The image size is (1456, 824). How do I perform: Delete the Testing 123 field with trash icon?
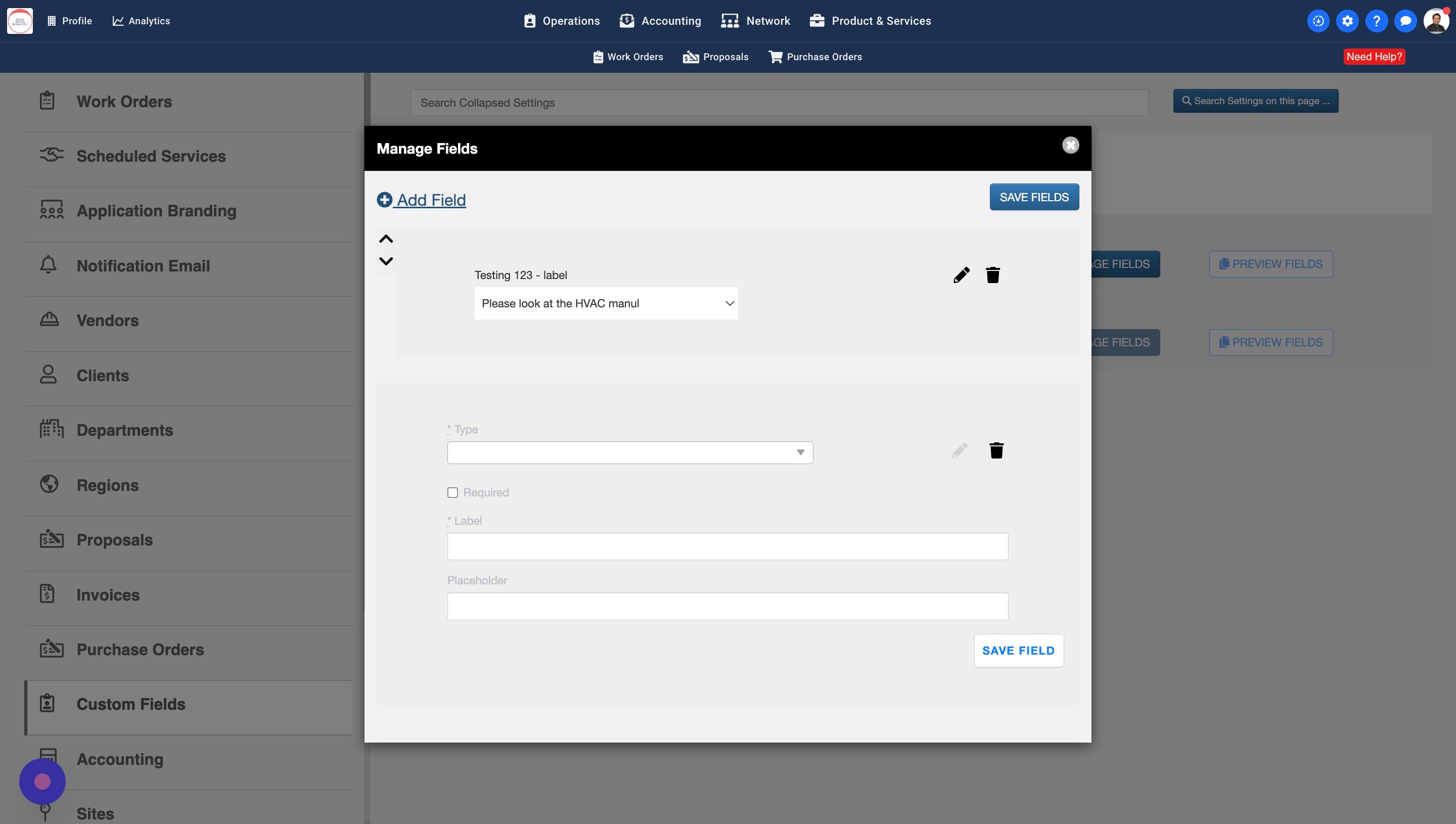[x=992, y=275]
